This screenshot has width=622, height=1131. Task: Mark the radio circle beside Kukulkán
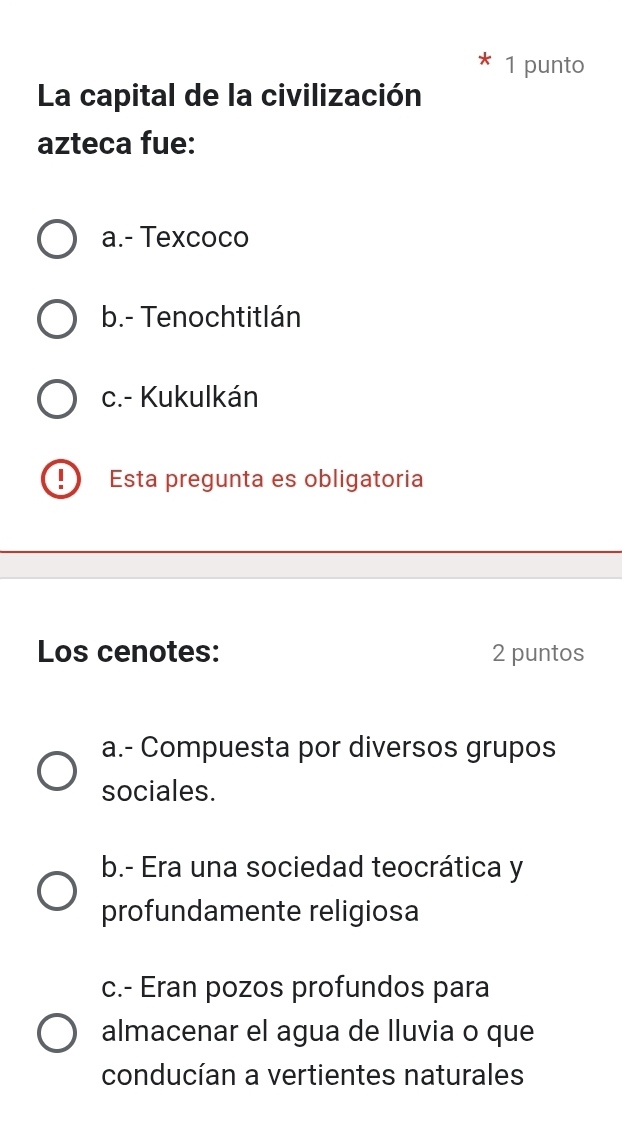coord(56,398)
